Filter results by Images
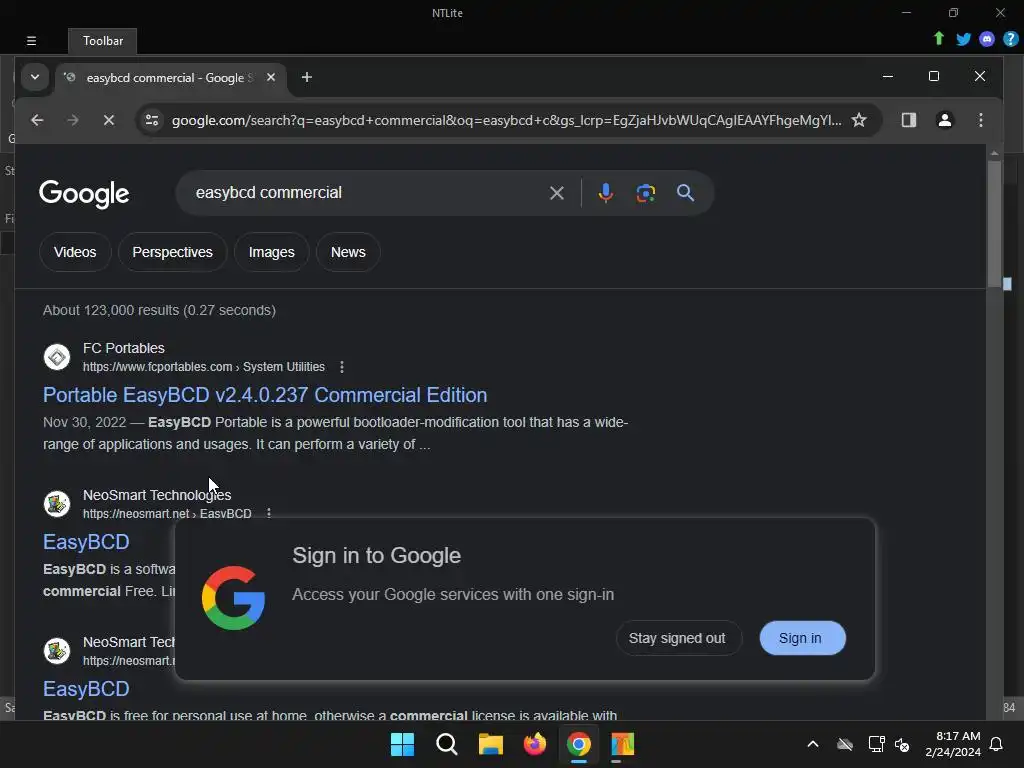This screenshot has height=768, width=1024. (x=272, y=252)
